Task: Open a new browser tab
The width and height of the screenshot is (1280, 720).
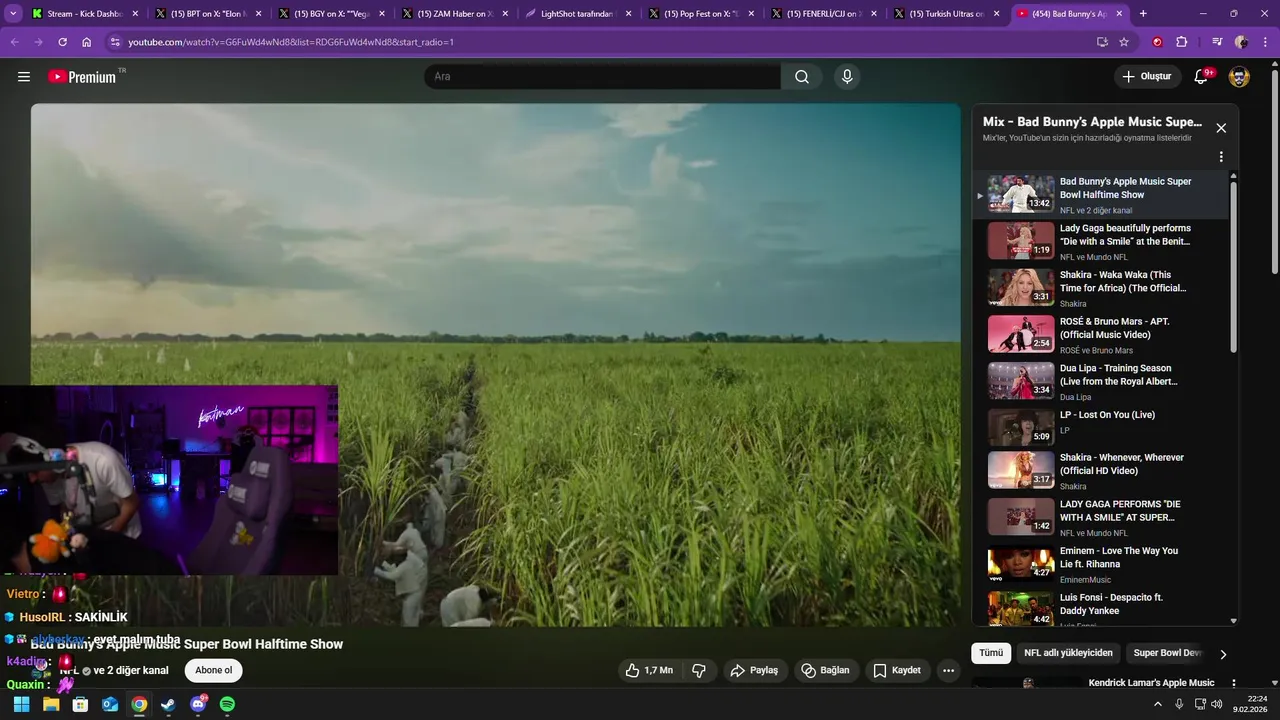Action: tap(1143, 14)
